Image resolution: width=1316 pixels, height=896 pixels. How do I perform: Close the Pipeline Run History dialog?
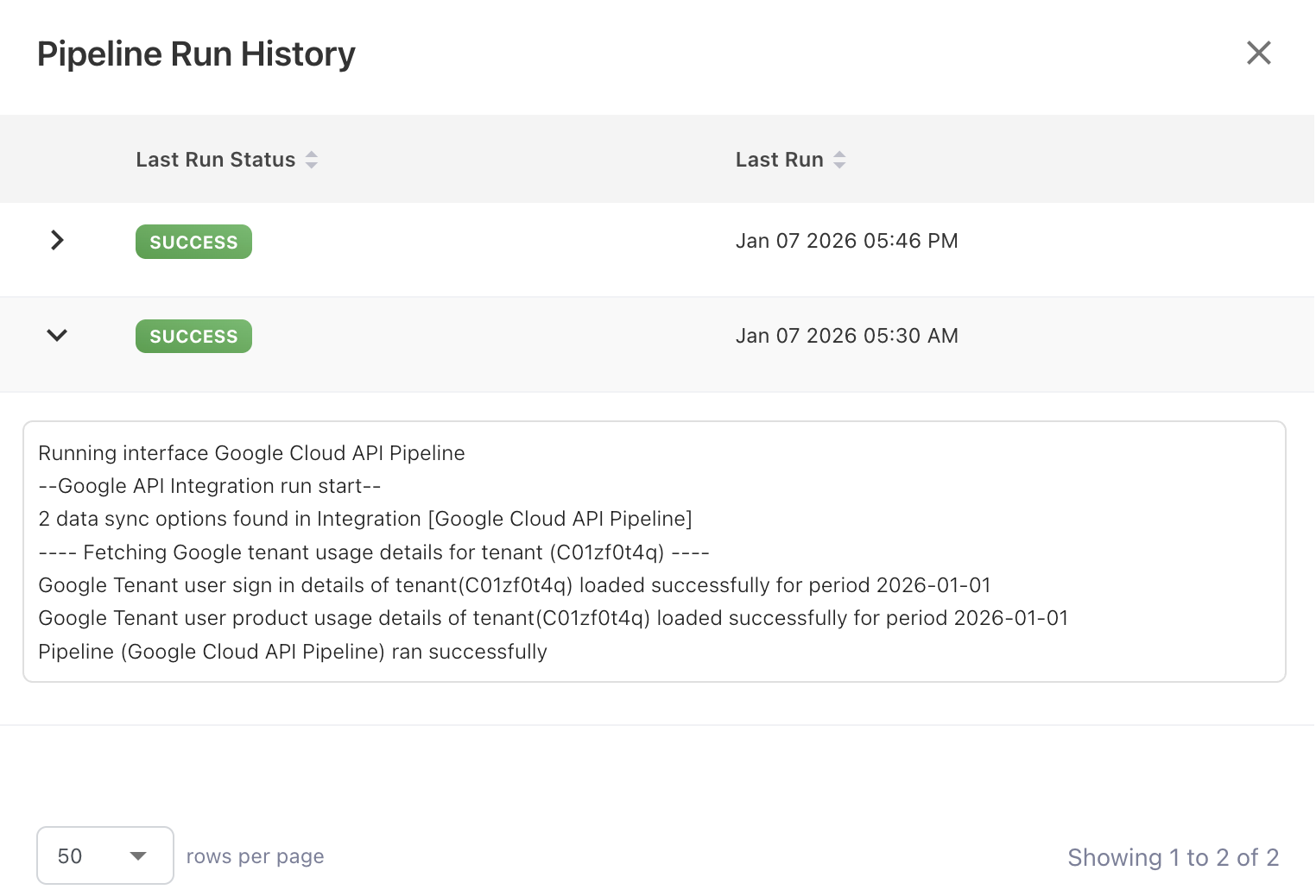[1258, 53]
